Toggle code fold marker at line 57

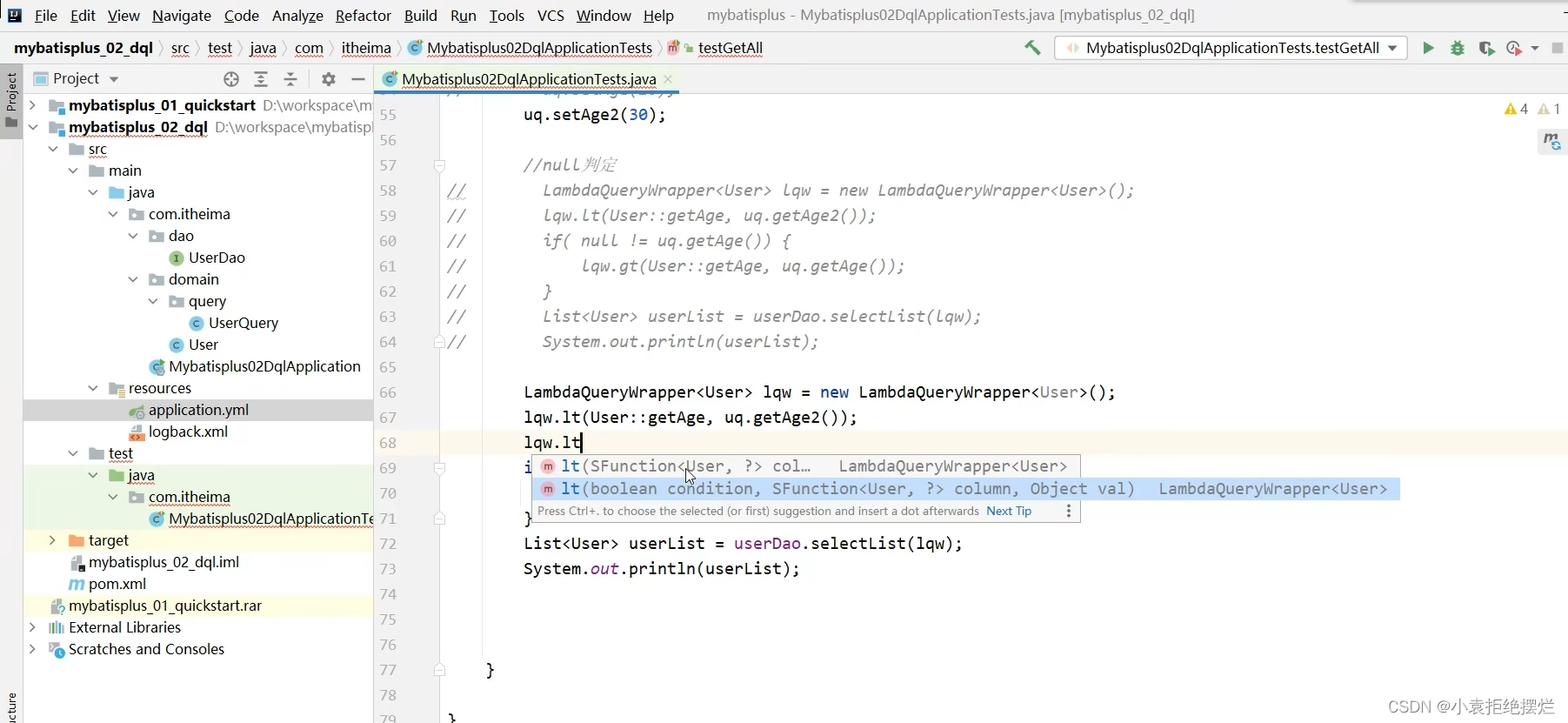tap(439, 165)
